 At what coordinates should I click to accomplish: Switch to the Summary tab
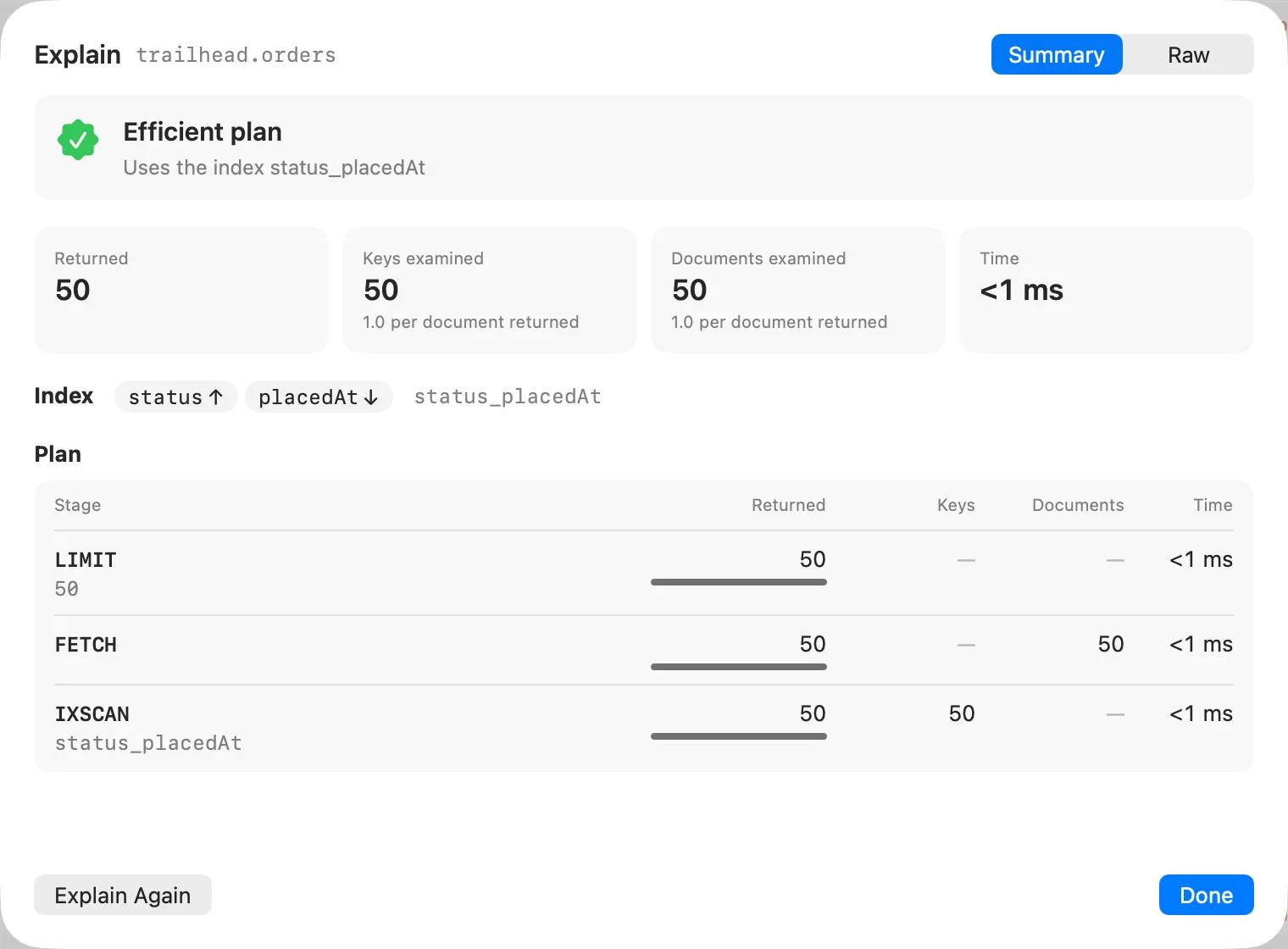[x=1057, y=54]
